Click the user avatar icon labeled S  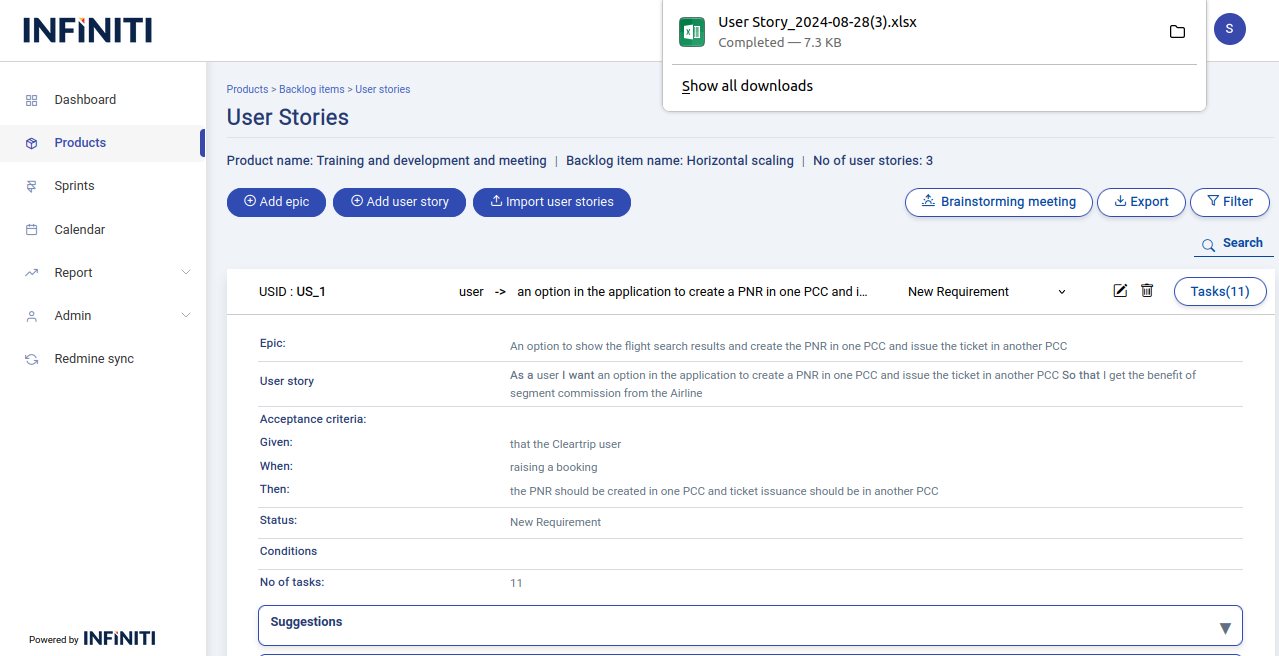coord(1229,29)
